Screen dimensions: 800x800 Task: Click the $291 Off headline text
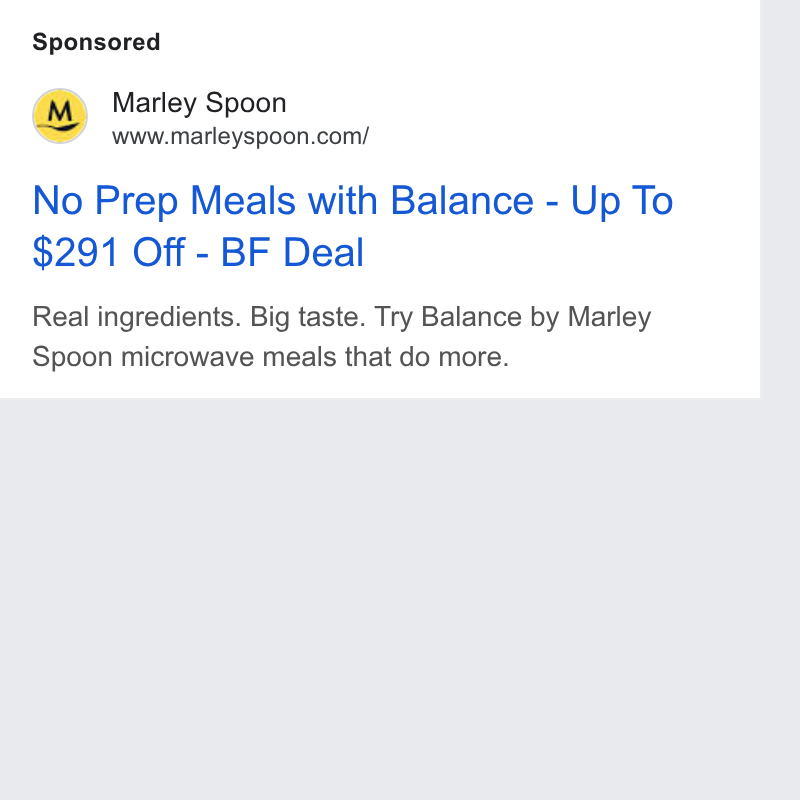[109, 252]
